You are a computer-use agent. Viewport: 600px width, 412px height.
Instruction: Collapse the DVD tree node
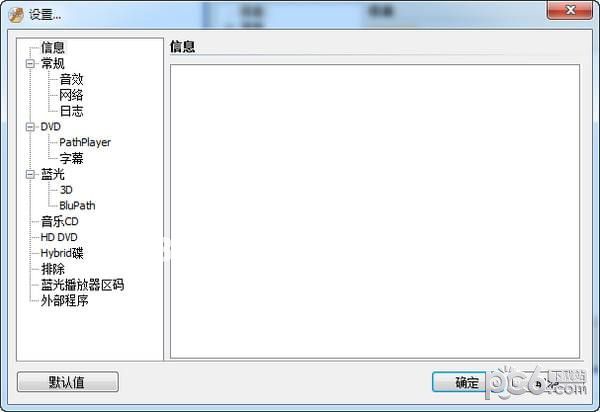(x=30, y=127)
